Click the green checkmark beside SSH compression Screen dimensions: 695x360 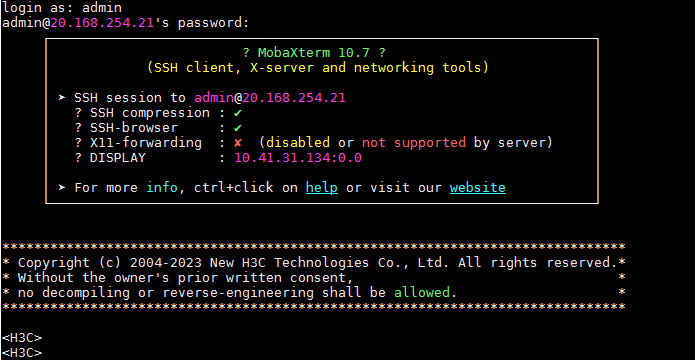tap(238, 113)
